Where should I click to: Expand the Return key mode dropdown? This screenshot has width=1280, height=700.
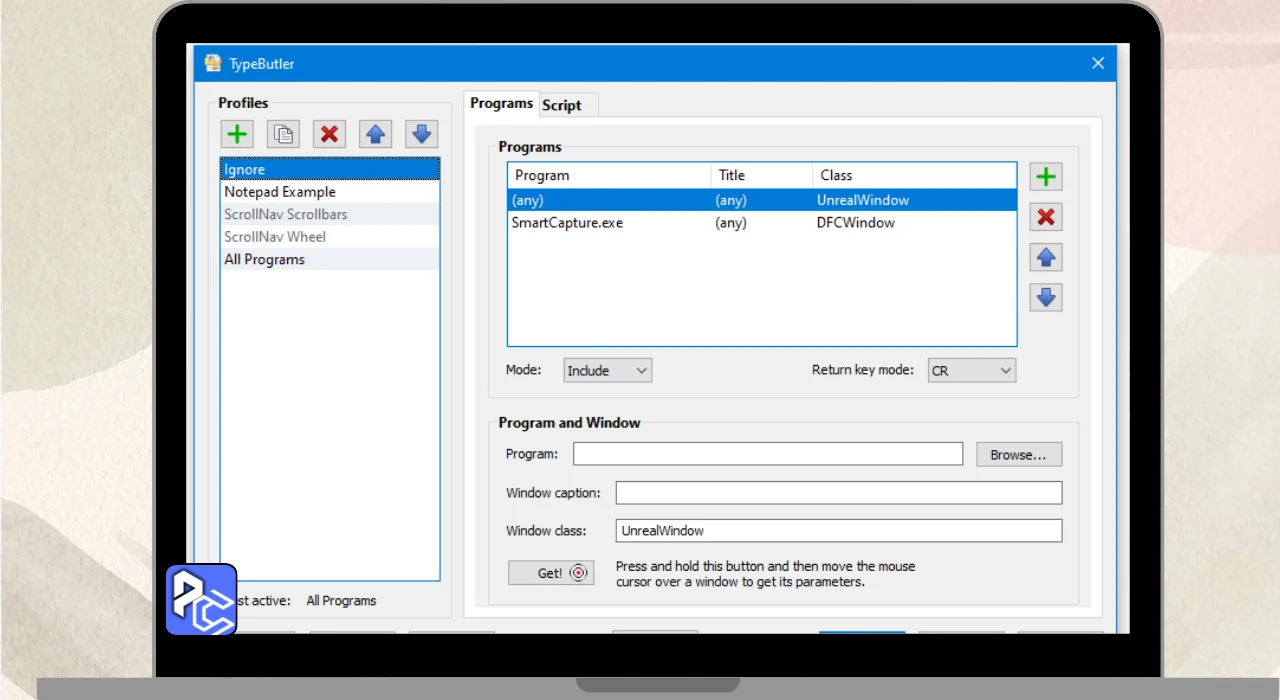click(x=971, y=370)
